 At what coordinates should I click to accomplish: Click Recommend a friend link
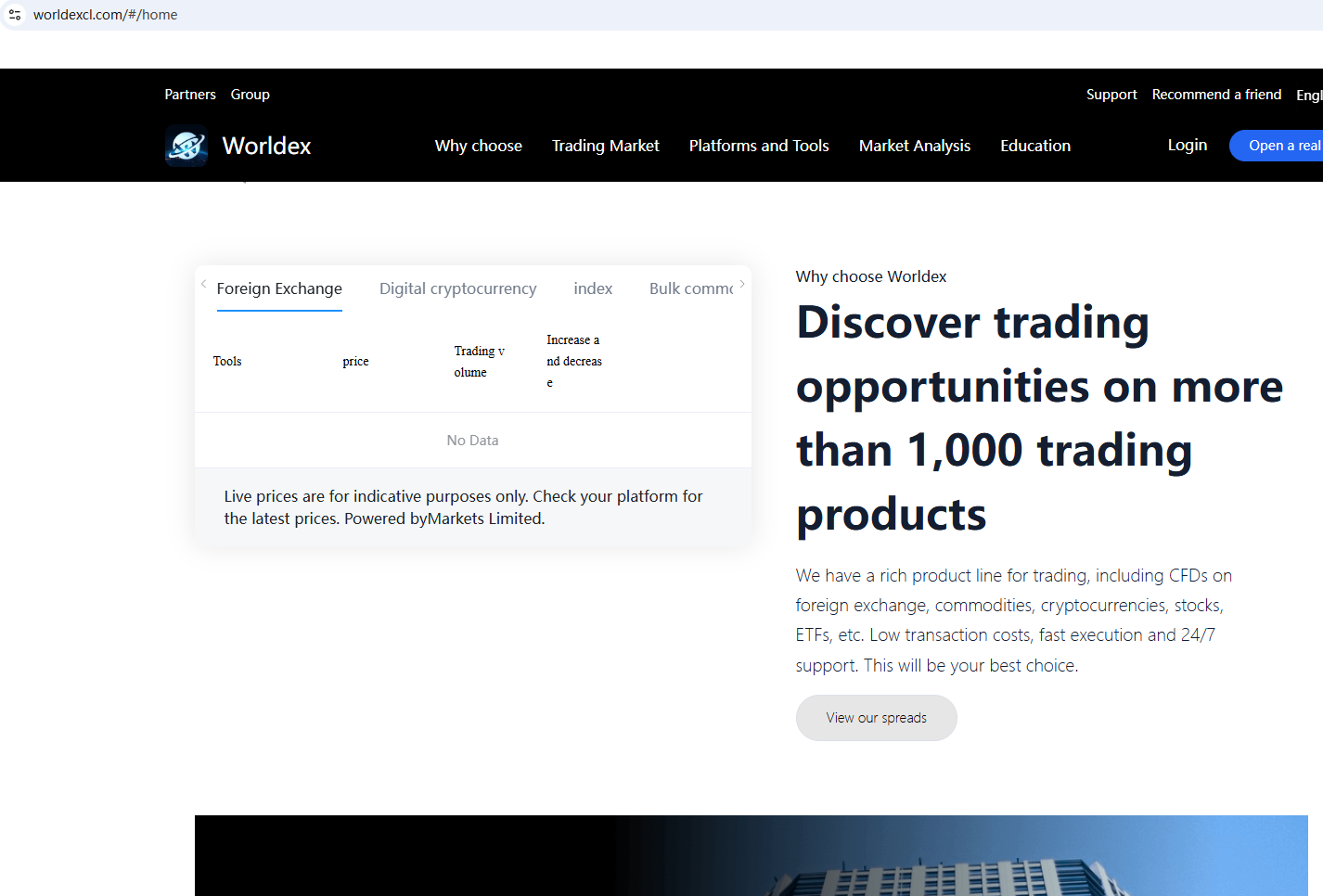(x=1216, y=95)
